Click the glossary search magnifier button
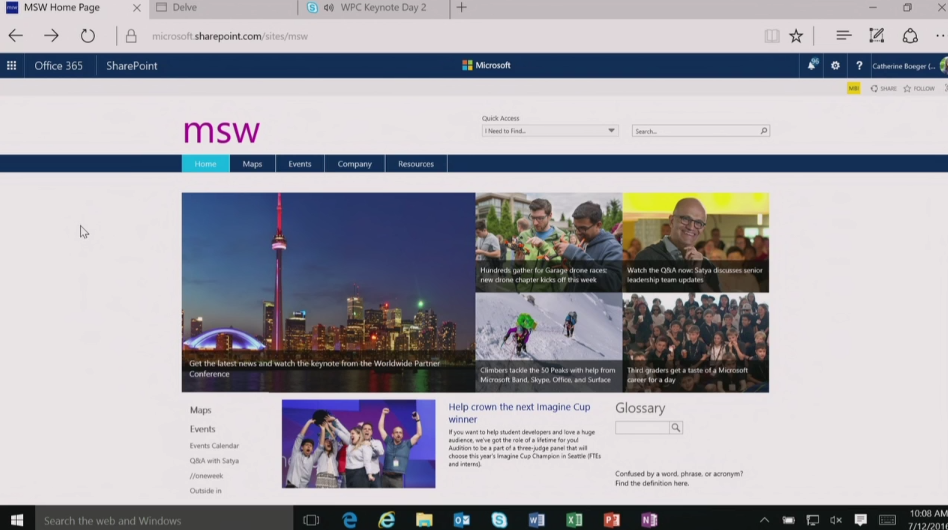The width and height of the screenshot is (948, 530). click(x=676, y=428)
